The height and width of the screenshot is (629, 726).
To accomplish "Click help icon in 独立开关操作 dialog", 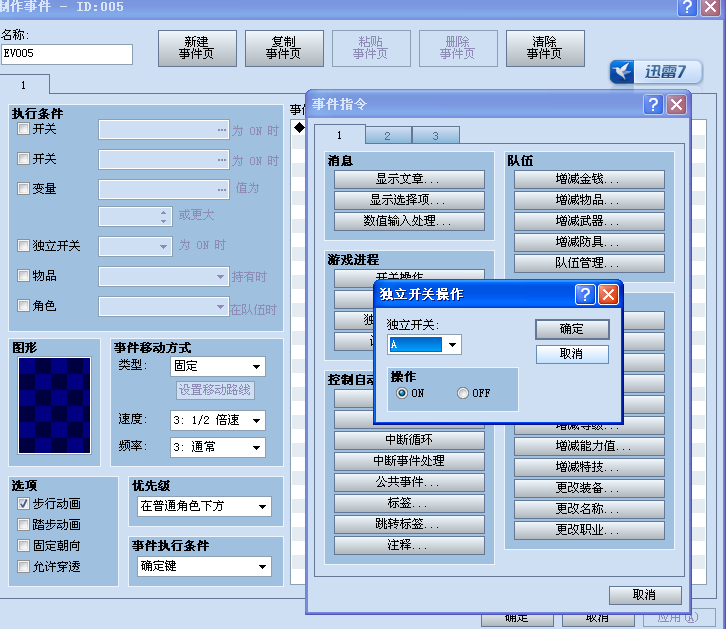I will pyautogui.click(x=585, y=294).
